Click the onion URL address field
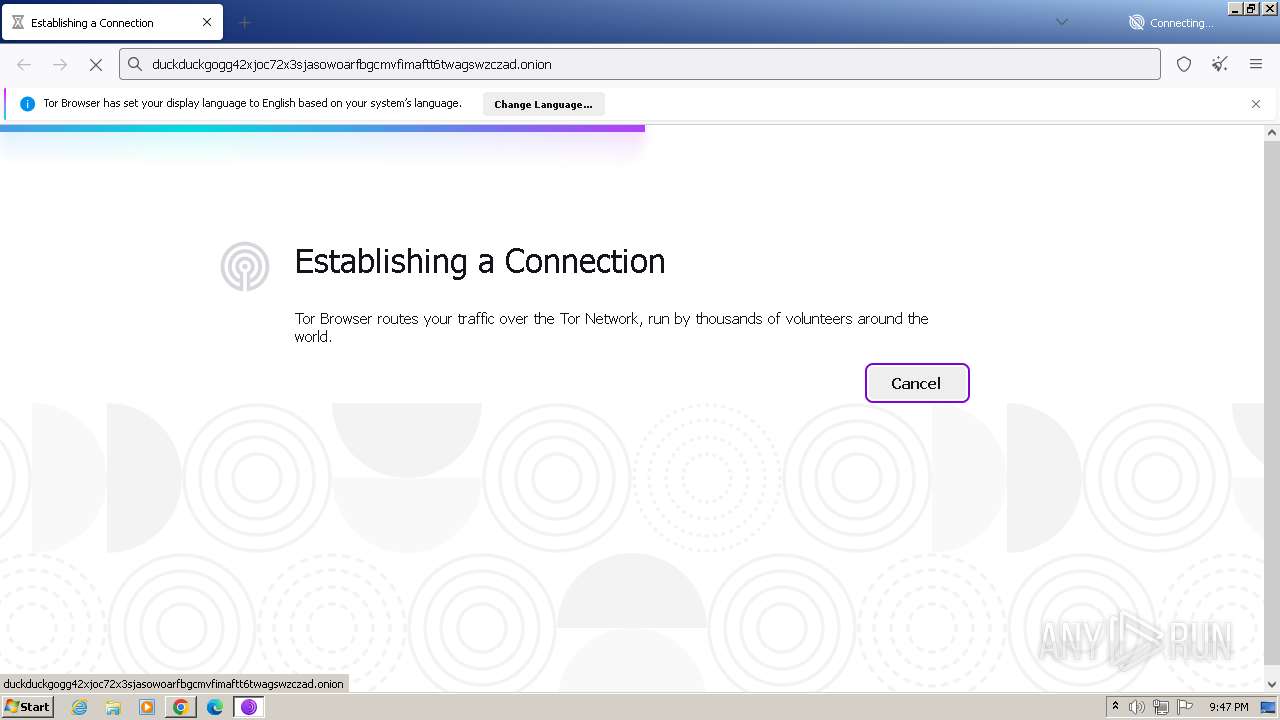The height and width of the screenshot is (720, 1280). point(639,64)
